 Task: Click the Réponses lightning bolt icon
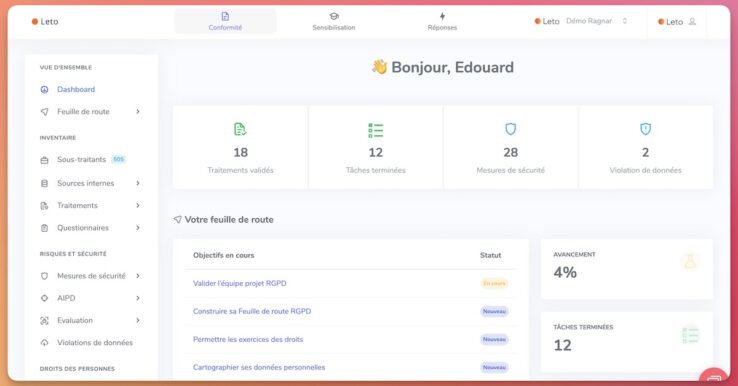tap(442, 16)
